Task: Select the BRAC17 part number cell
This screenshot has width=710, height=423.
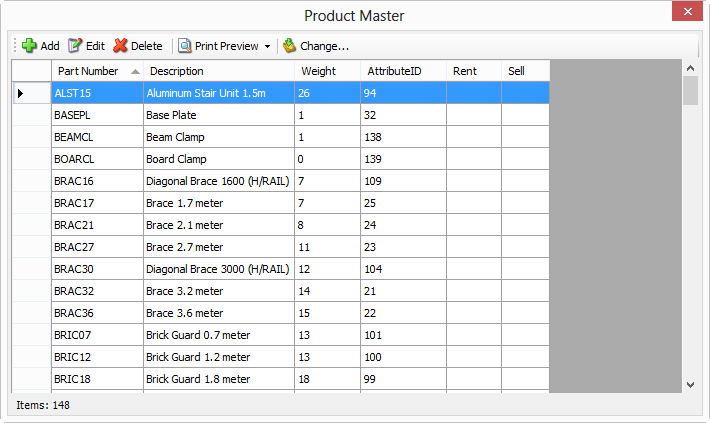Action: 97,203
